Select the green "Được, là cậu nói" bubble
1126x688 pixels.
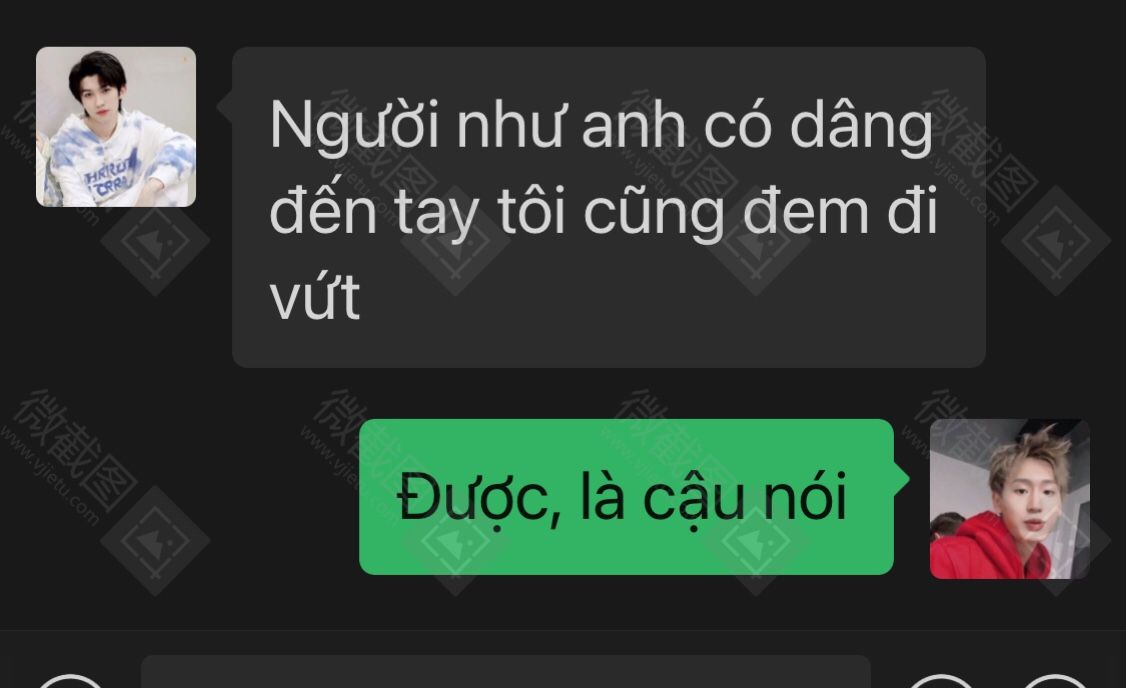(x=626, y=497)
